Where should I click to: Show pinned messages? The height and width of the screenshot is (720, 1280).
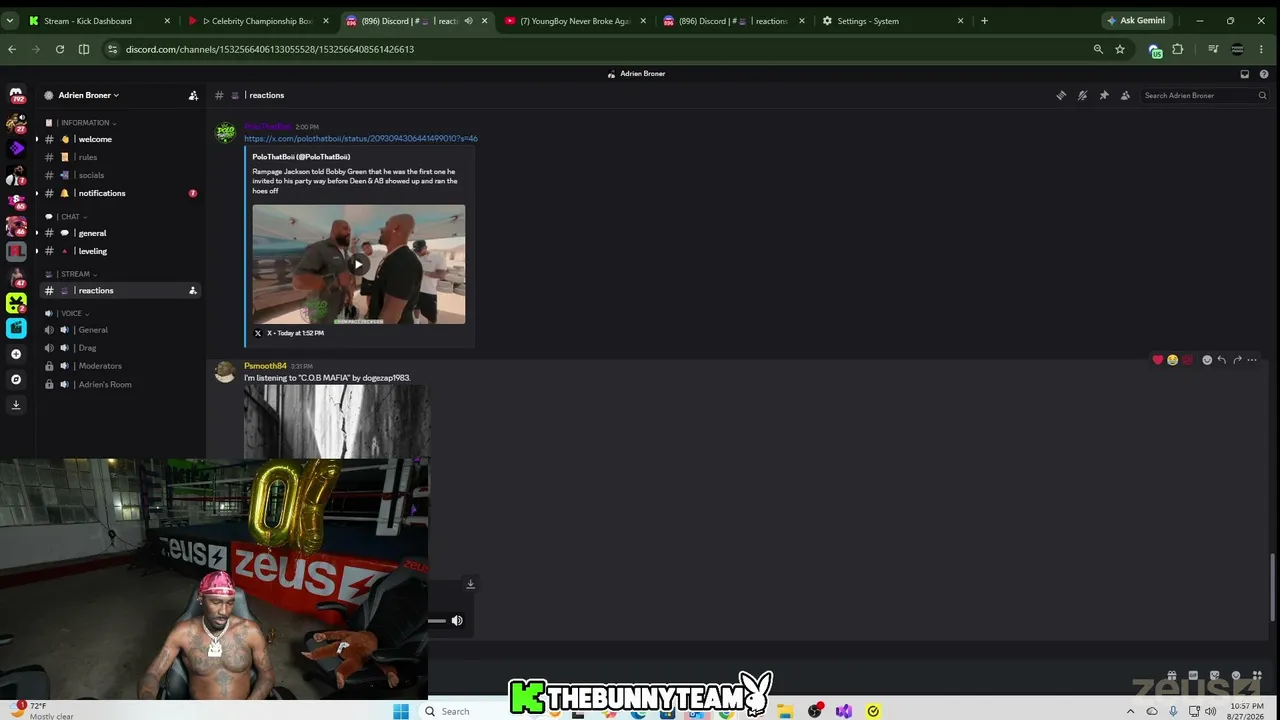tap(1104, 96)
